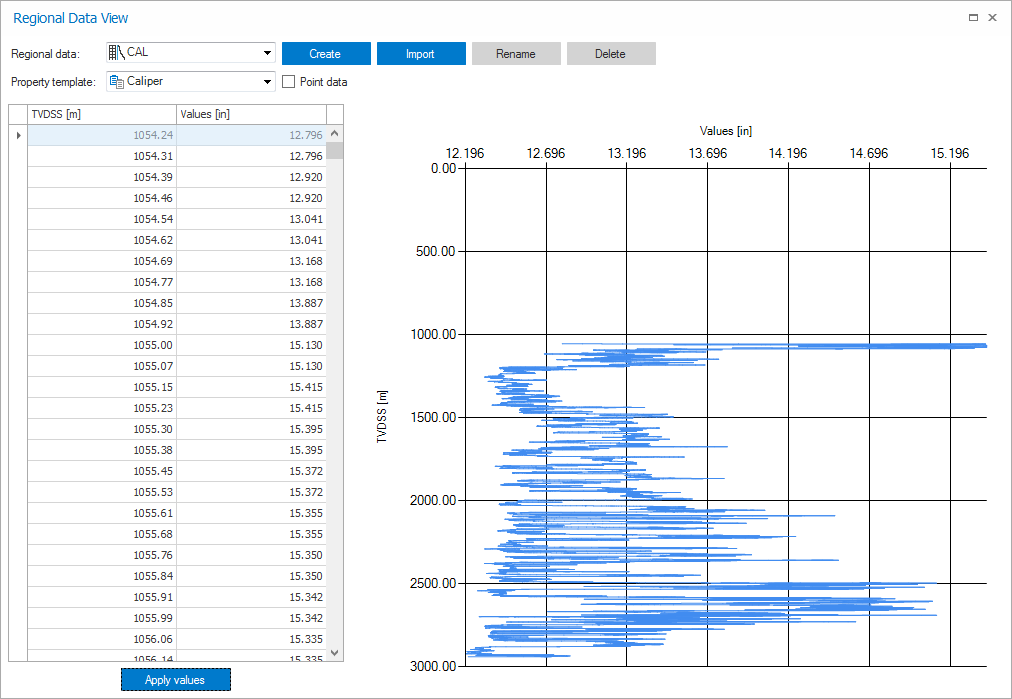Expand the Property template dropdown

[x=267, y=82]
